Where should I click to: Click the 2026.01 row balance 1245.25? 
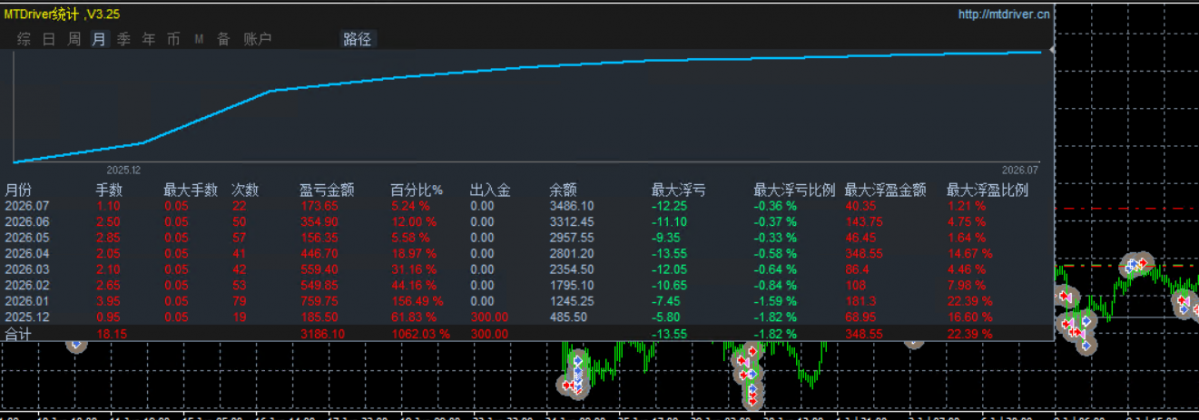[572, 301]
